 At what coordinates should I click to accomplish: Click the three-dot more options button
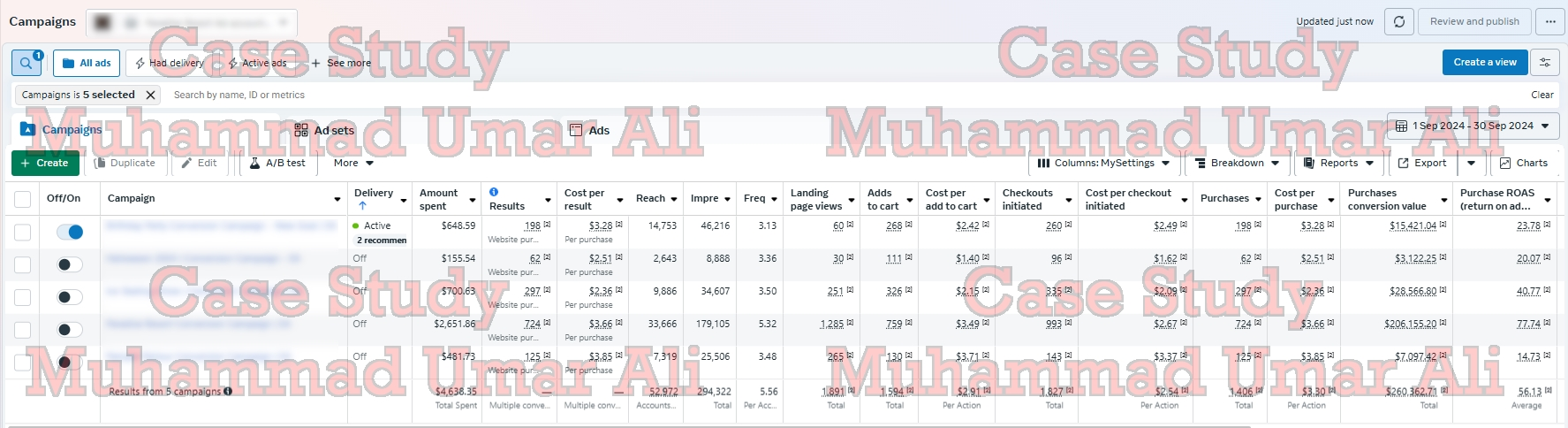pyautogui.click(x=1550, y=22)
